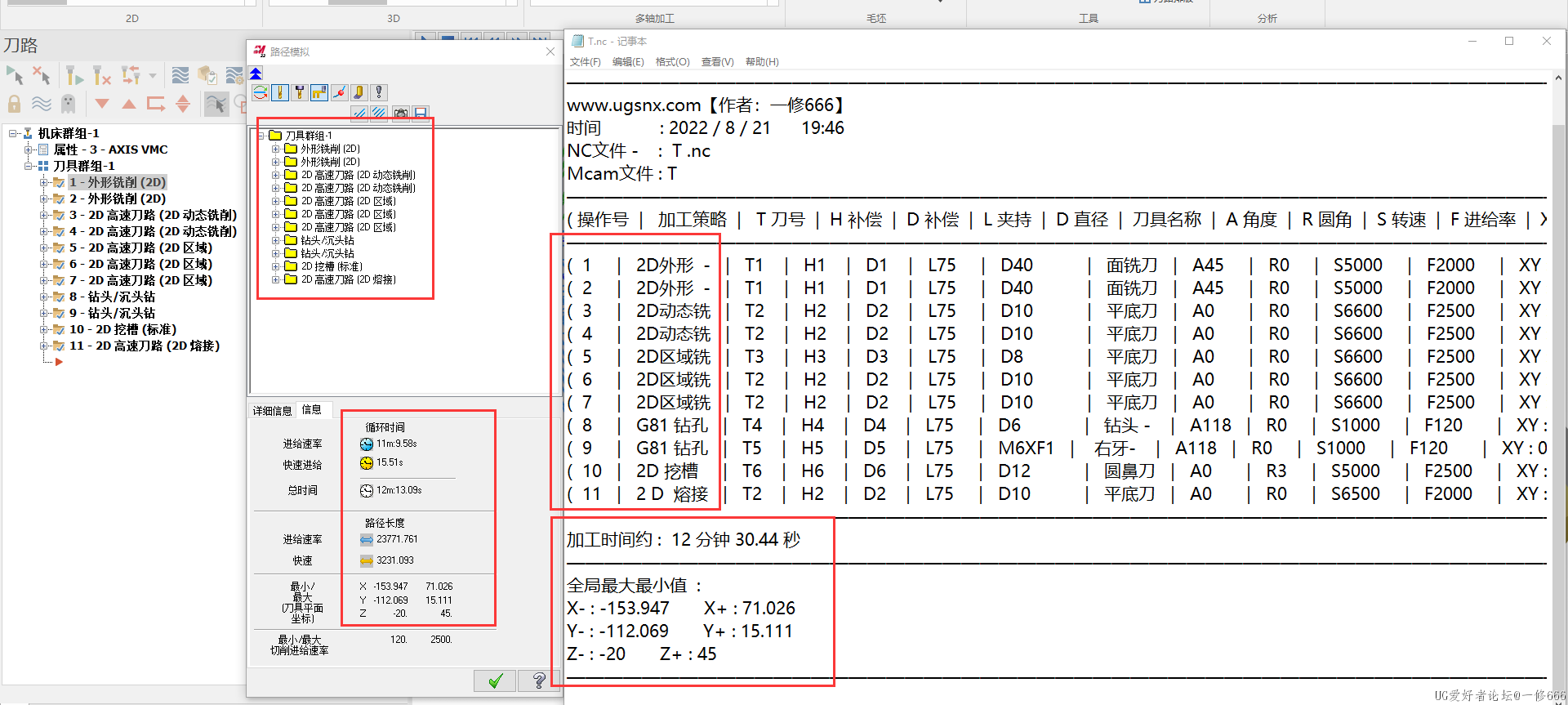
Task: Select operation 7 - 2D 高速刀路 (2D 区域)
Action: click(140, 280)
